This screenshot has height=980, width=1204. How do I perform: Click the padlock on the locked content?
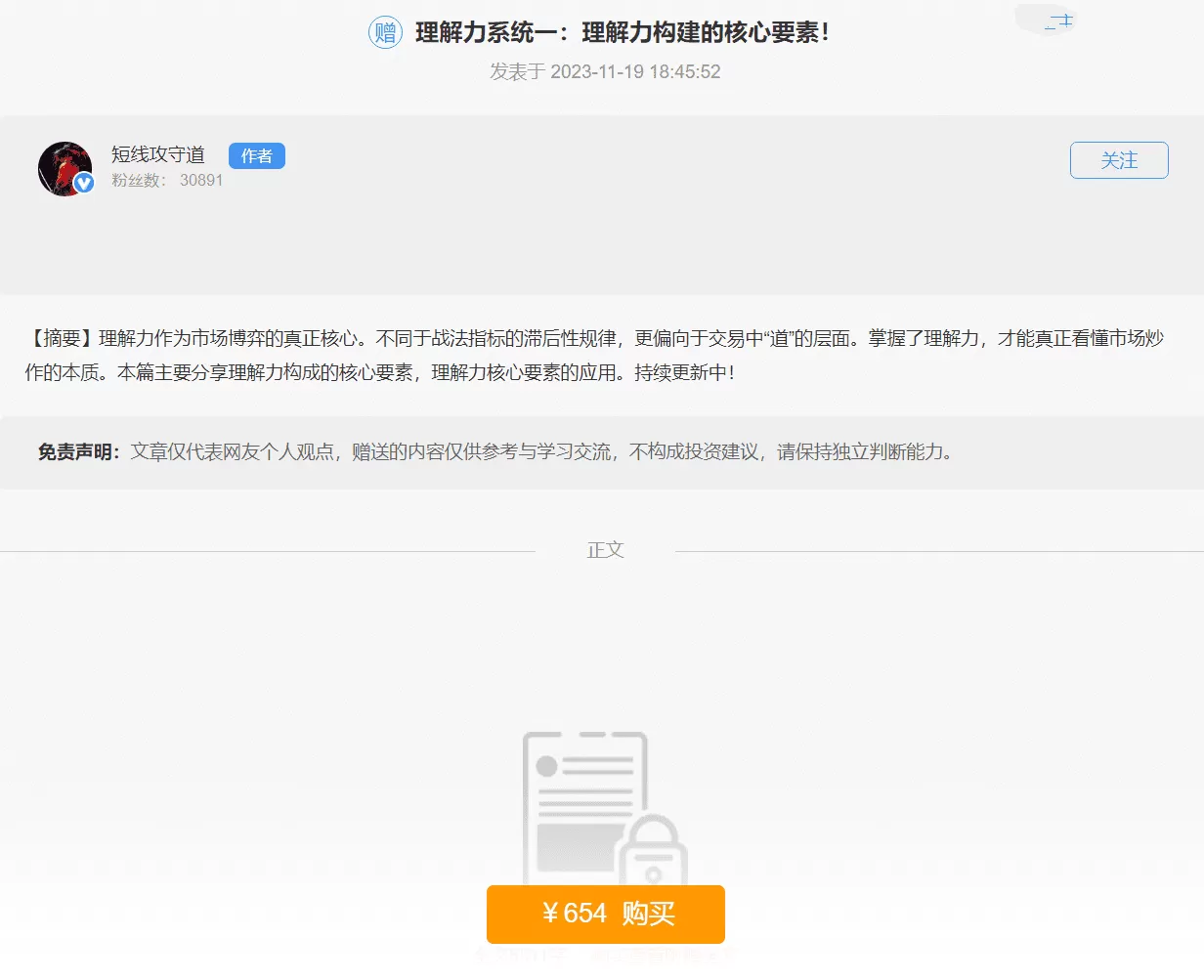[x=653, y=850]
